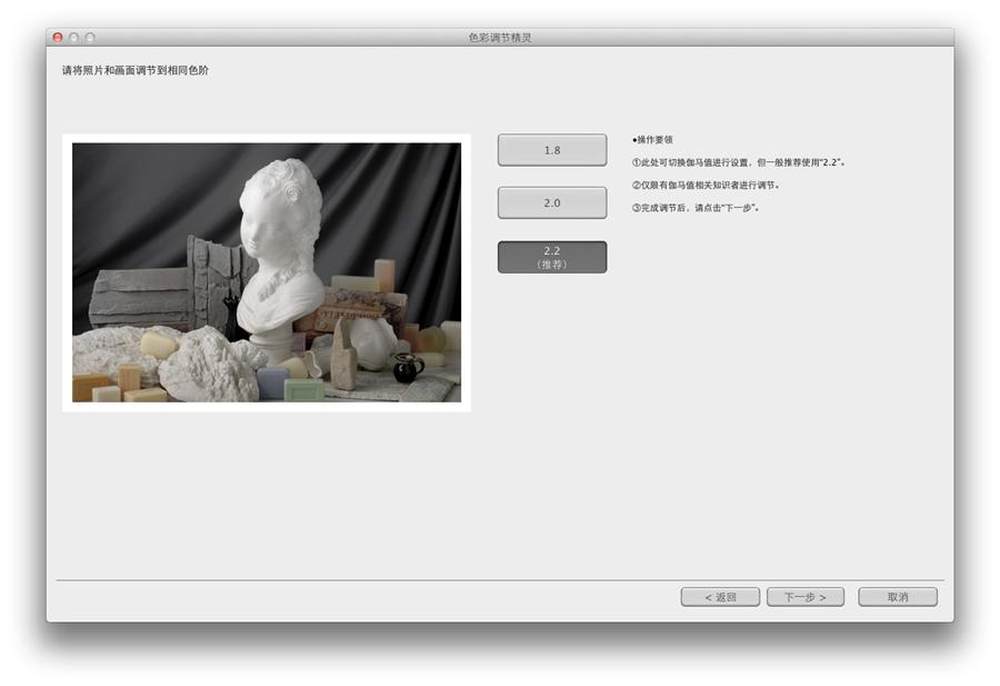Select the 2.0 gamma value button

tap(552, 203)
